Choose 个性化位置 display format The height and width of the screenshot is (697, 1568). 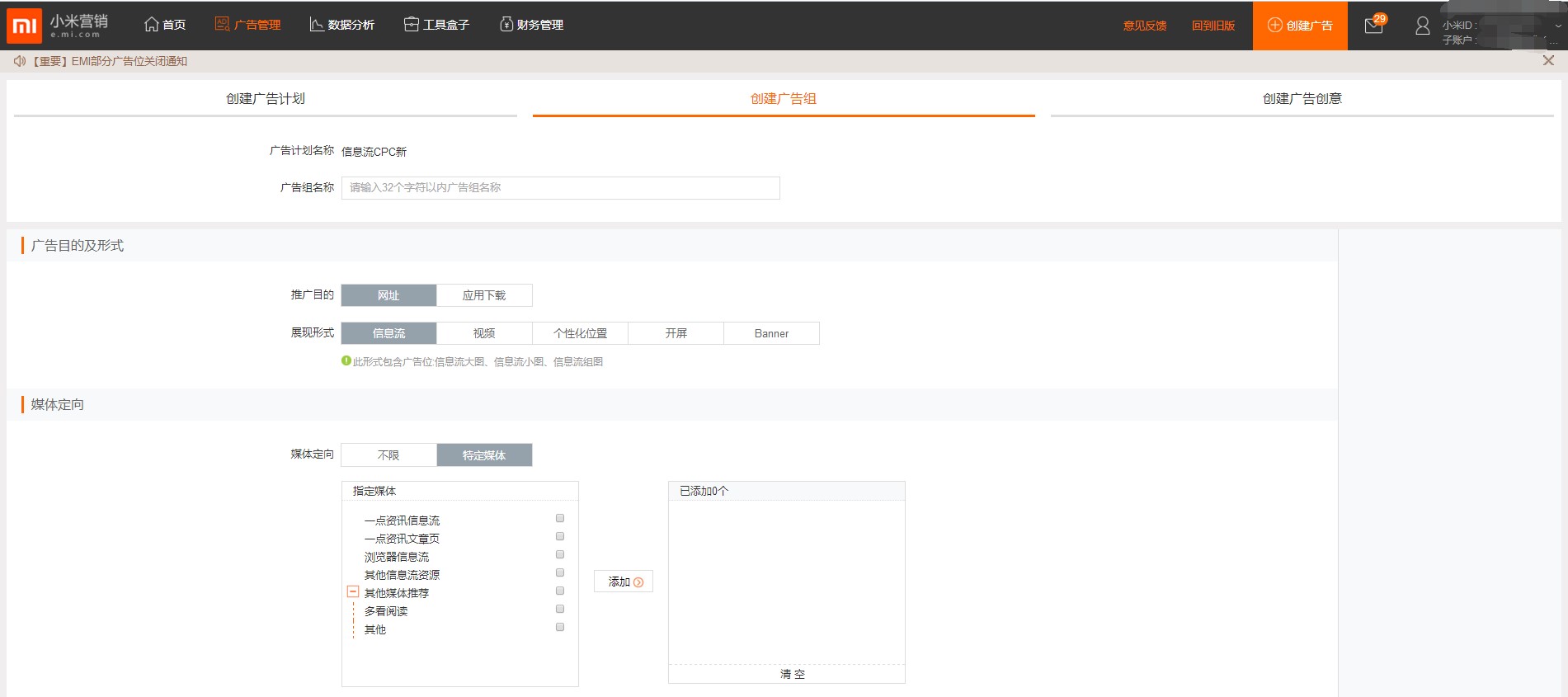(580, 333)
